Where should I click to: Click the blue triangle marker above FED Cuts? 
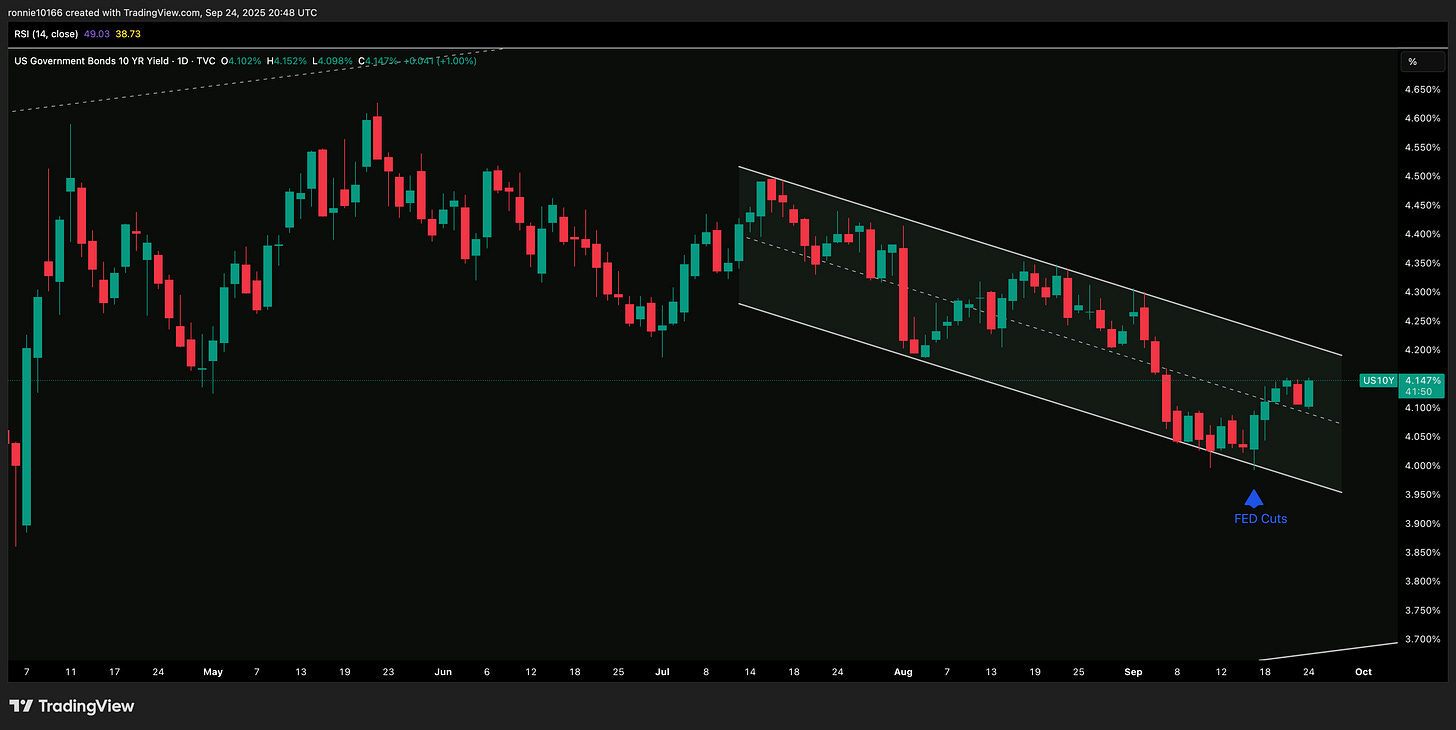pyautogui.click(x=1253, y=498)
